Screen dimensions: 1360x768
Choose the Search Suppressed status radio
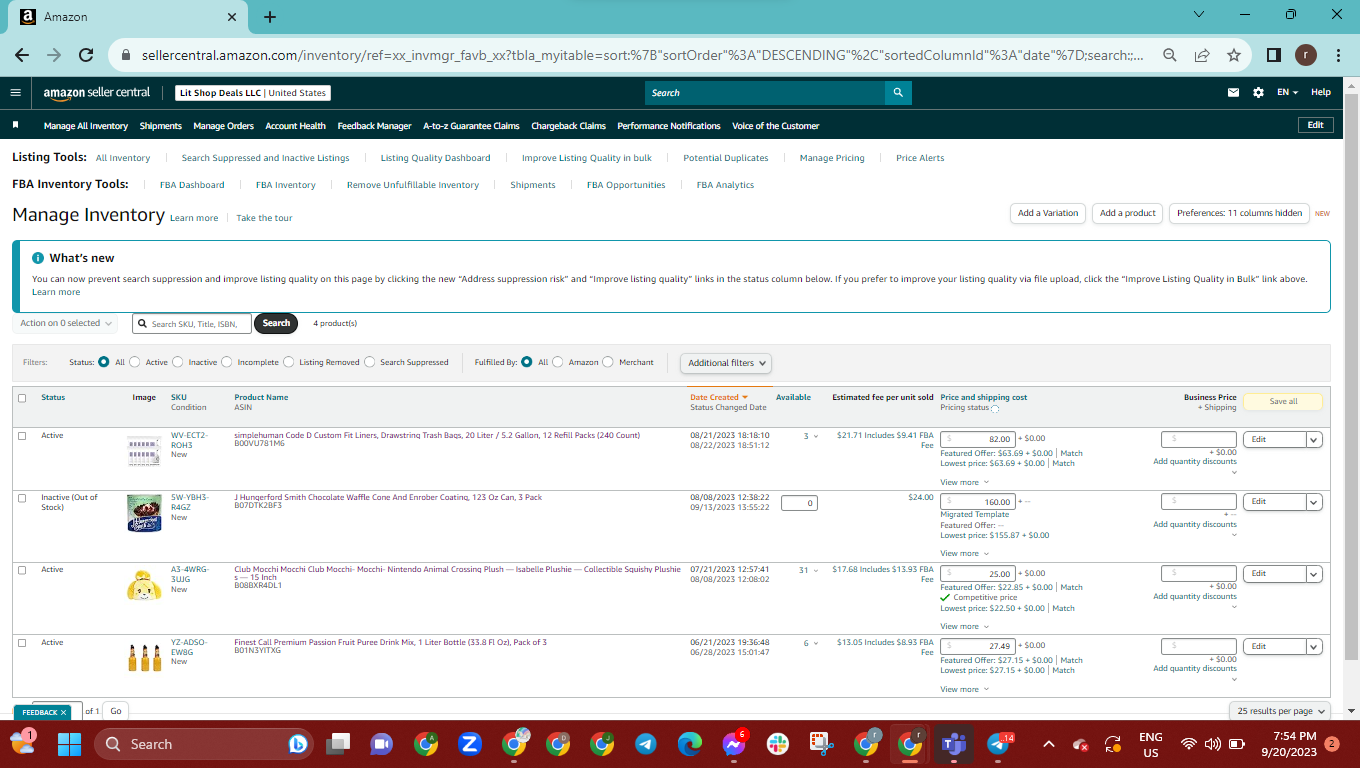point(370,362)
